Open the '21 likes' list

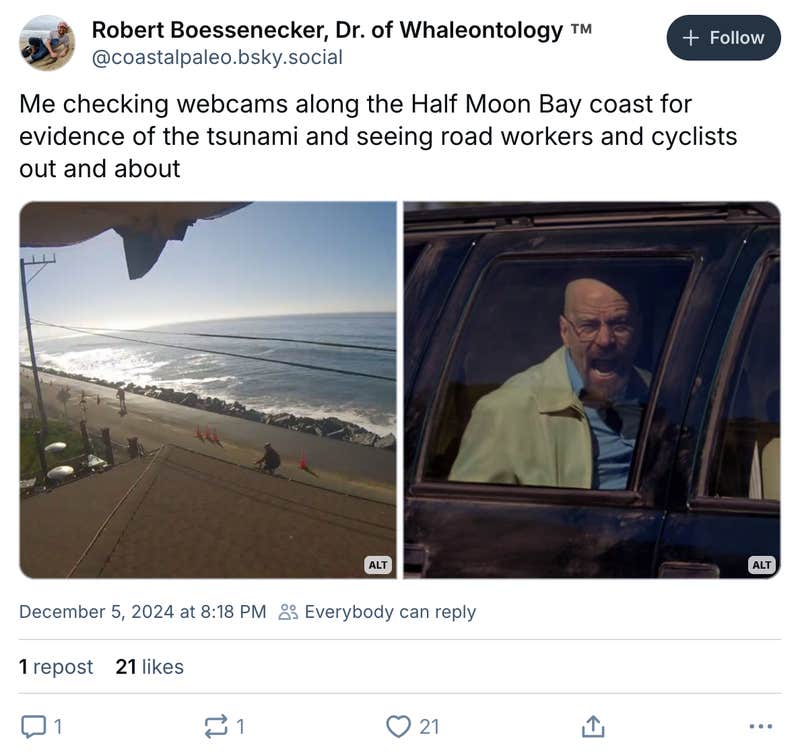click(x=149, y=666)
